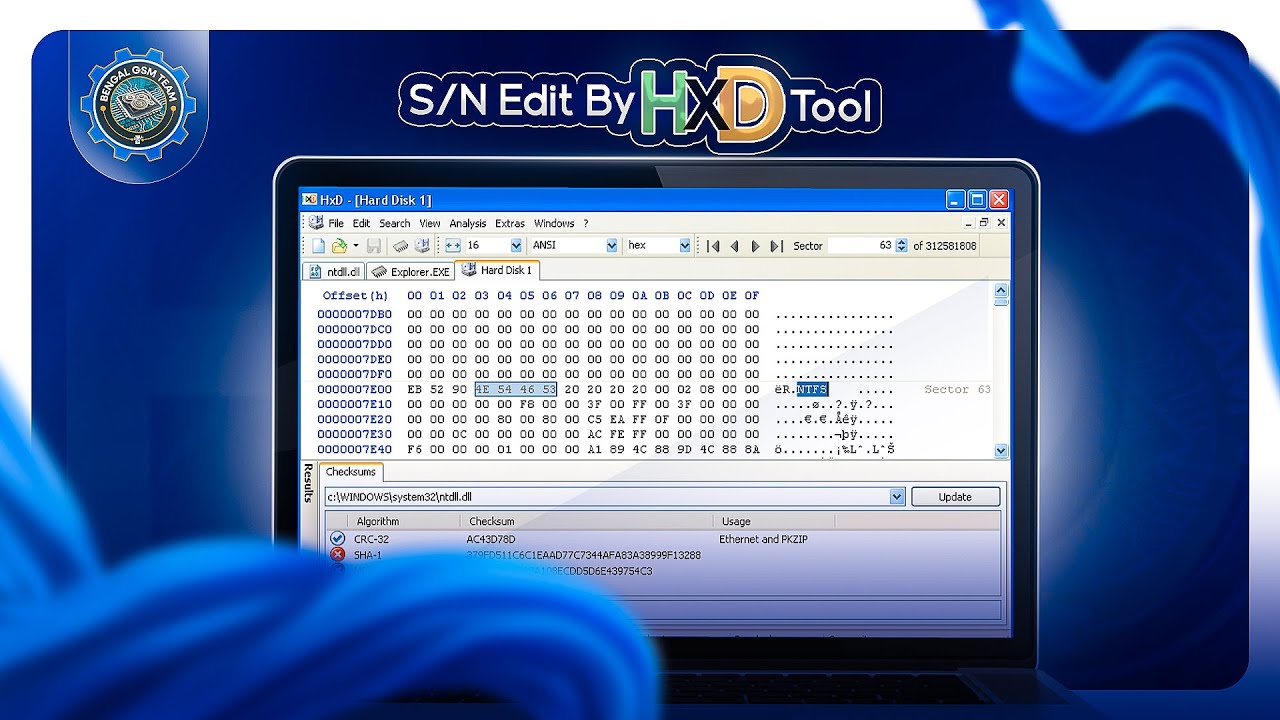The image size is (1280, 720).
Task: Expand the Open recent dropdown arrow
Action: click(x=355, y=245)
